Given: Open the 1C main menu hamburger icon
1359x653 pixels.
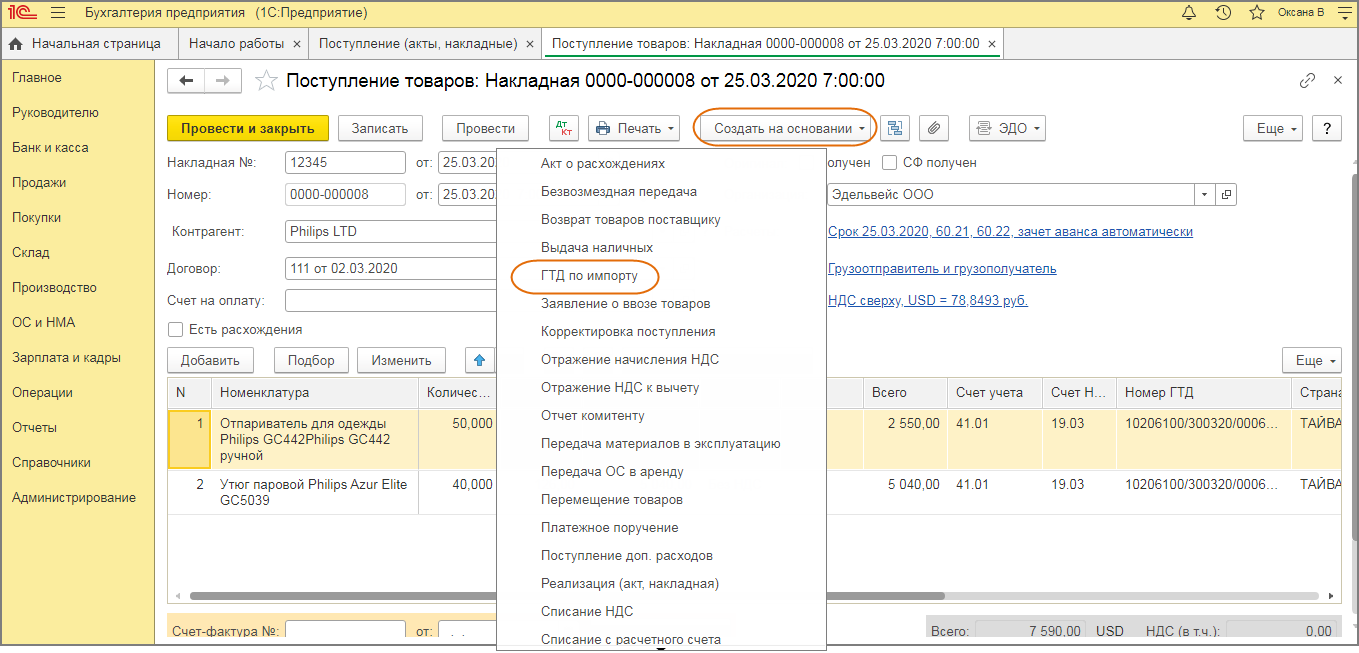Looking at the screenshot, I should tap(58, 13).
